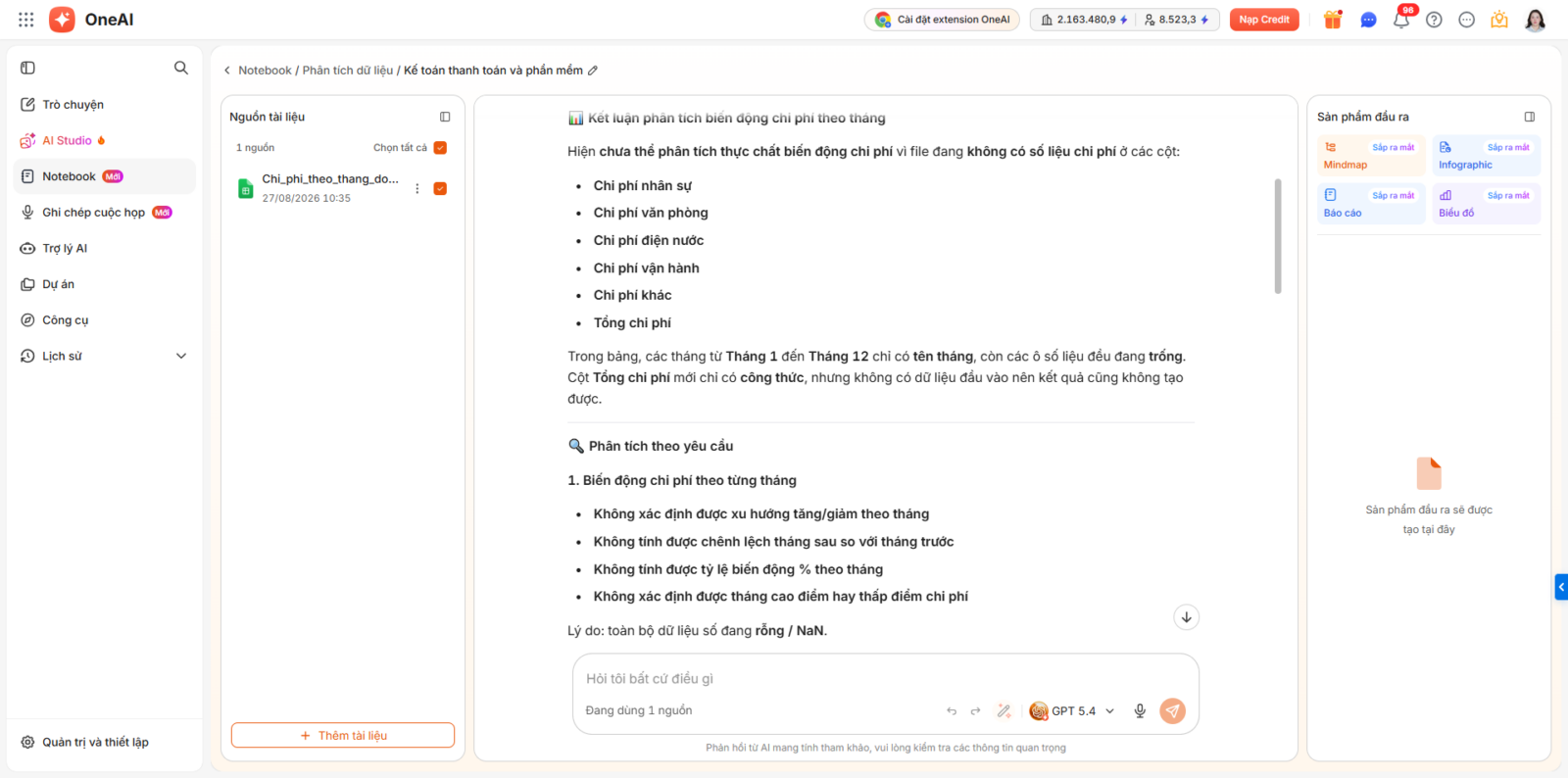1568x778 pixels.
Task: Open the GPT 5.4 model dropdown
Action: (1073, 711)
